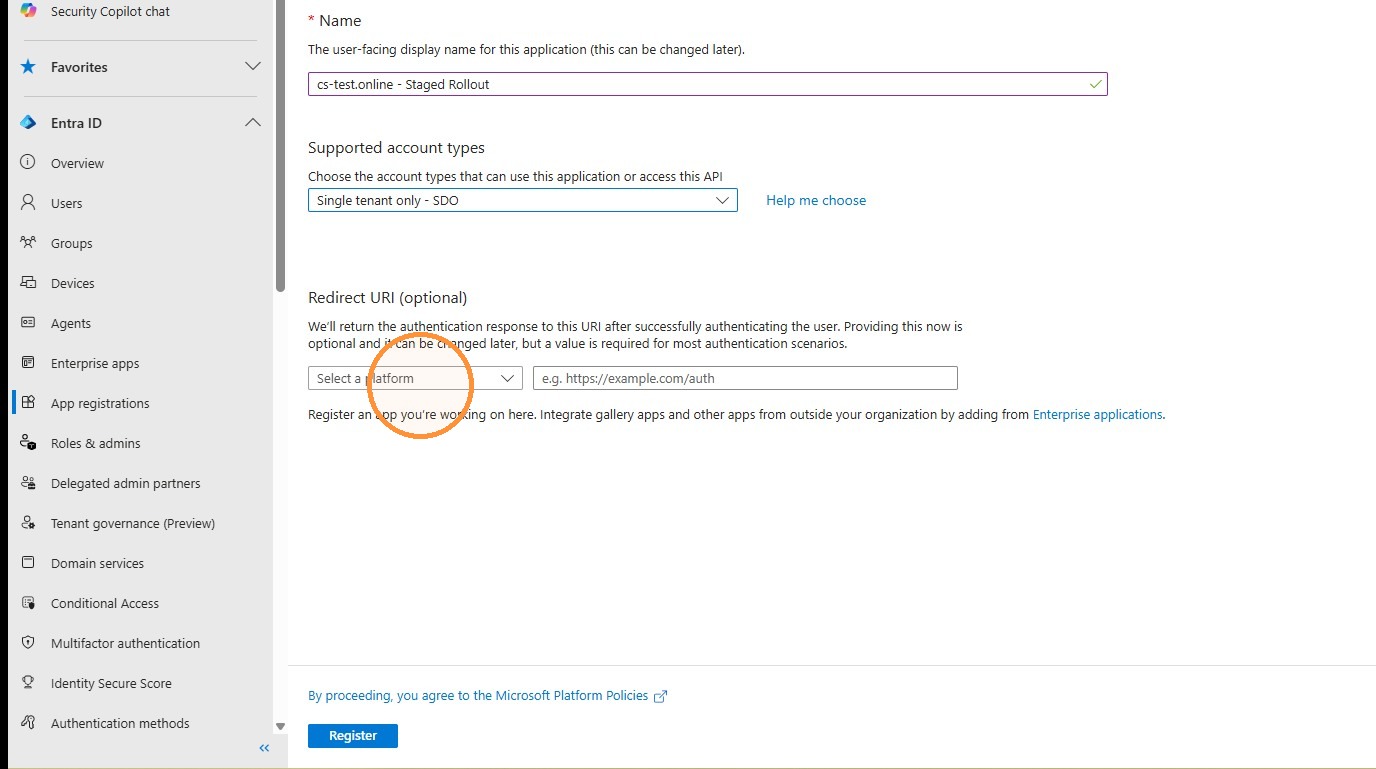Click the Security Copilot chat label

click(110, 12)
